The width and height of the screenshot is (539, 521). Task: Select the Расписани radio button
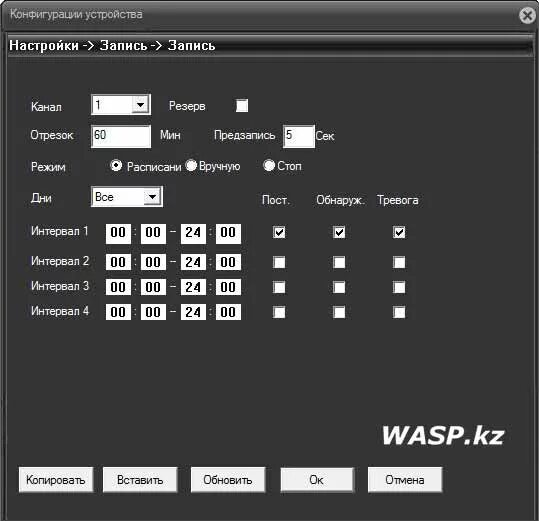pyautogui.click(x=116, y=166)
